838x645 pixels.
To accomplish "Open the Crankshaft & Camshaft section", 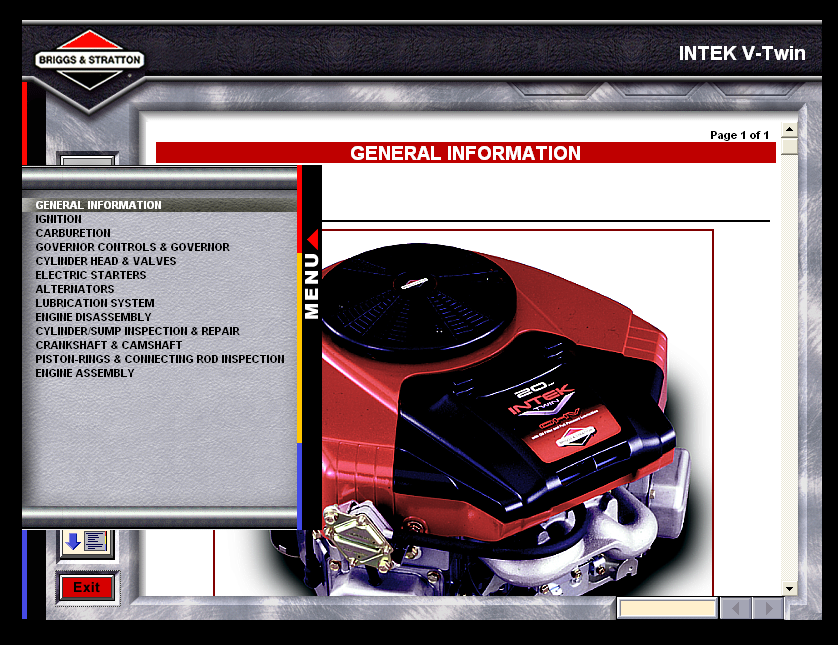I will coord(108,345).
